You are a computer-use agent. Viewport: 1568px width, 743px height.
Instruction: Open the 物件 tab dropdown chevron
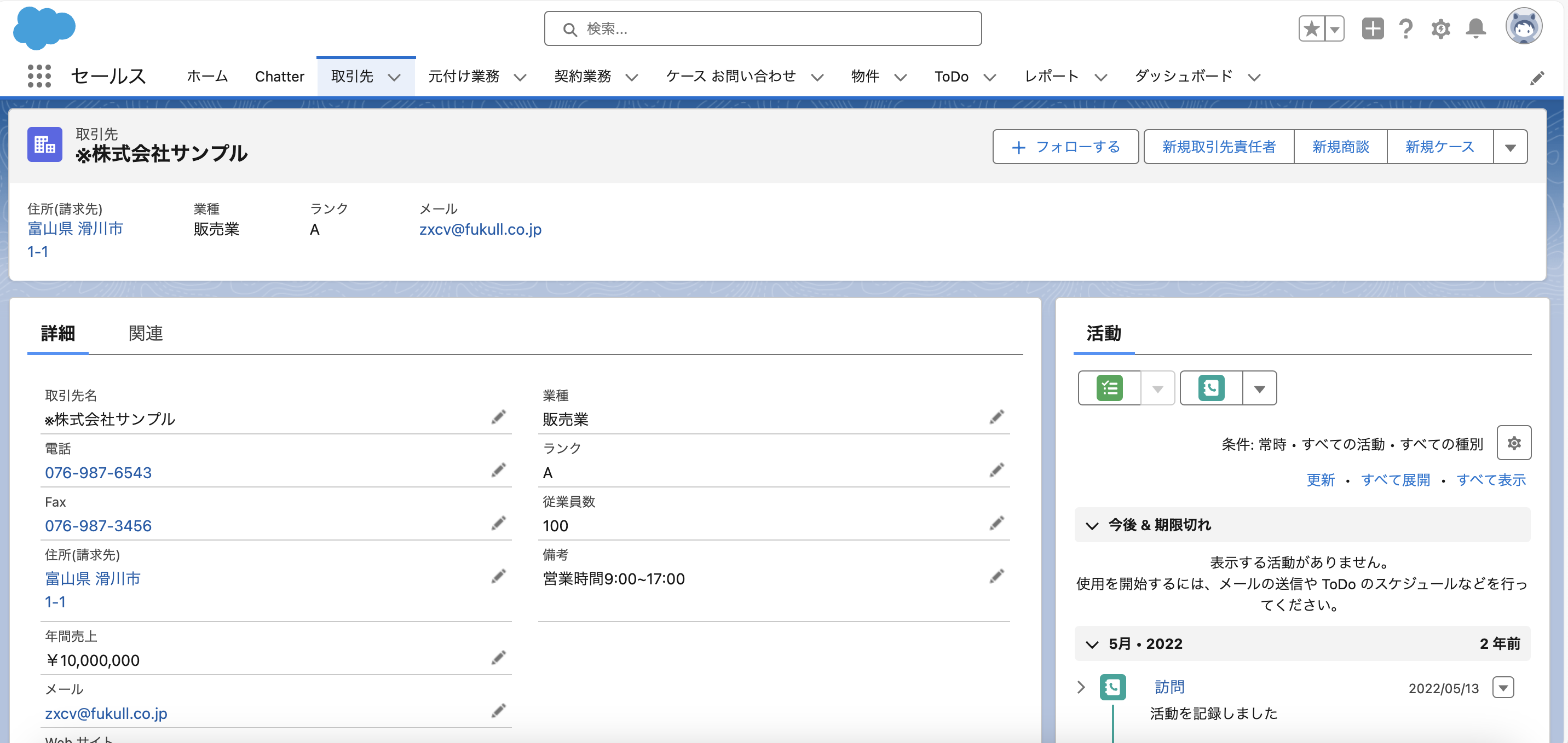[x=900, y=77]
